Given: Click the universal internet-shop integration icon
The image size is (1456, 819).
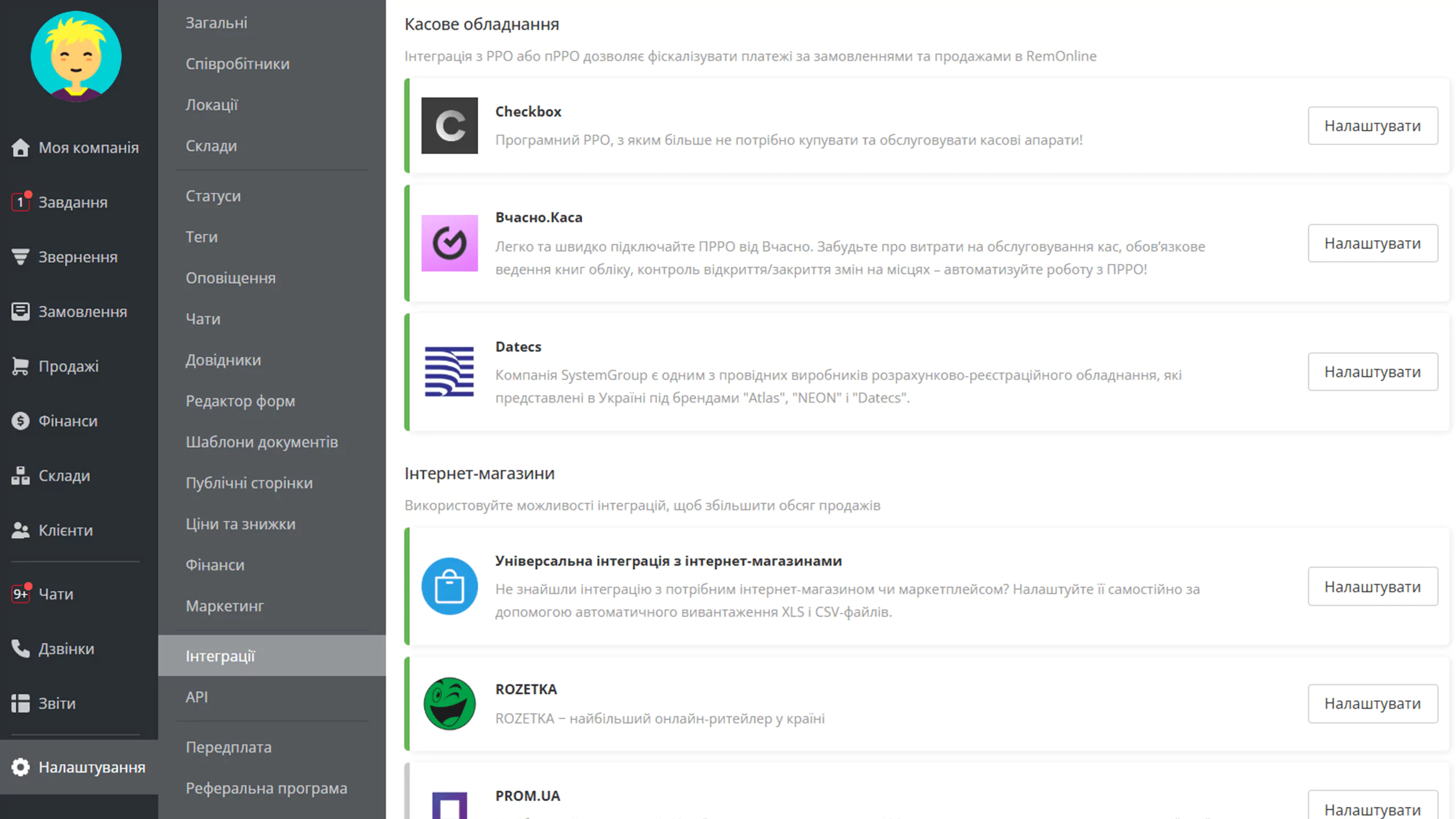Looking at the screenshot, I should pyautogui.click(x=449, y=585).
